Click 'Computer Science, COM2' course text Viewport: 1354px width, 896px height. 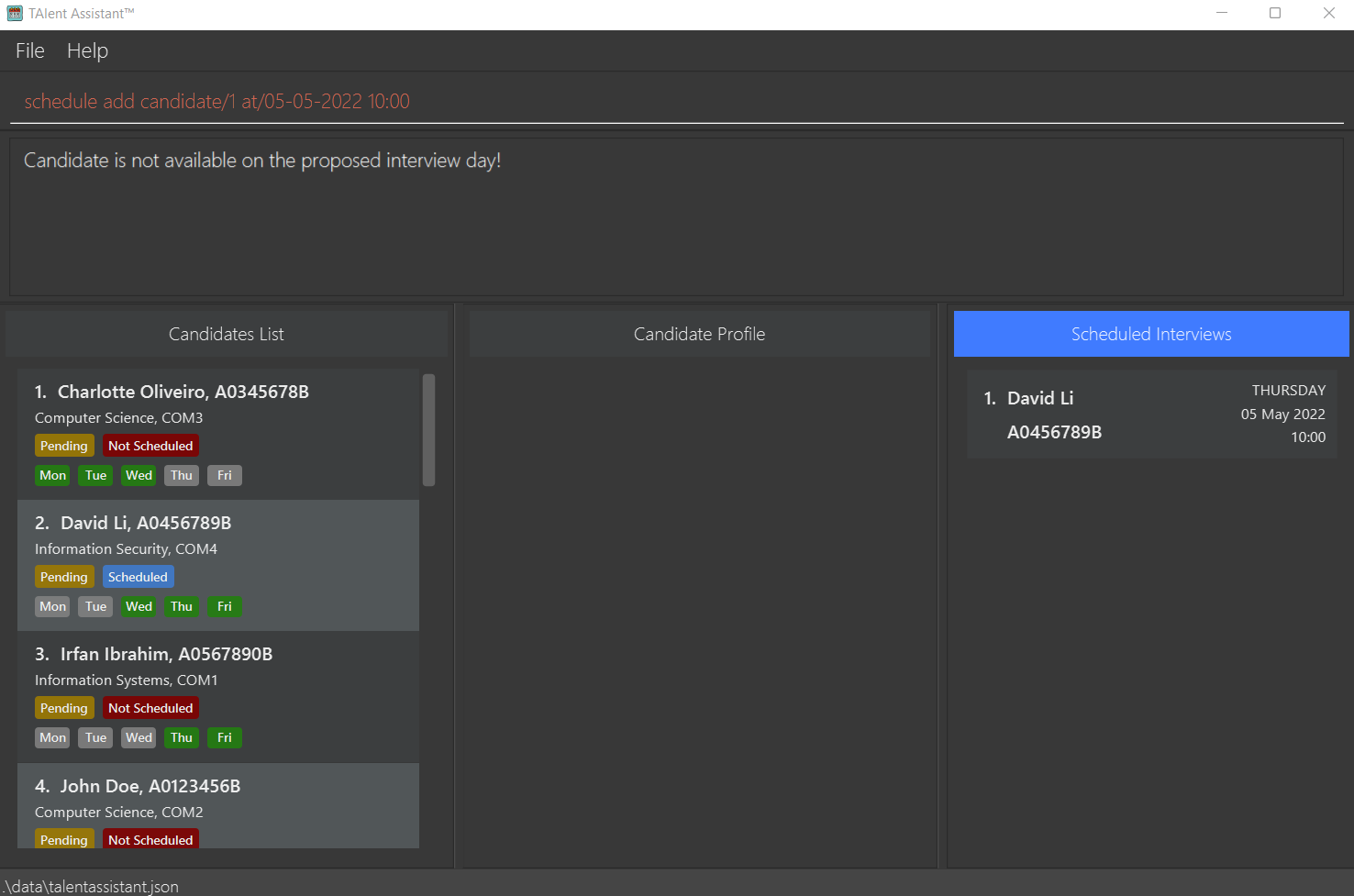coord(118,813)
